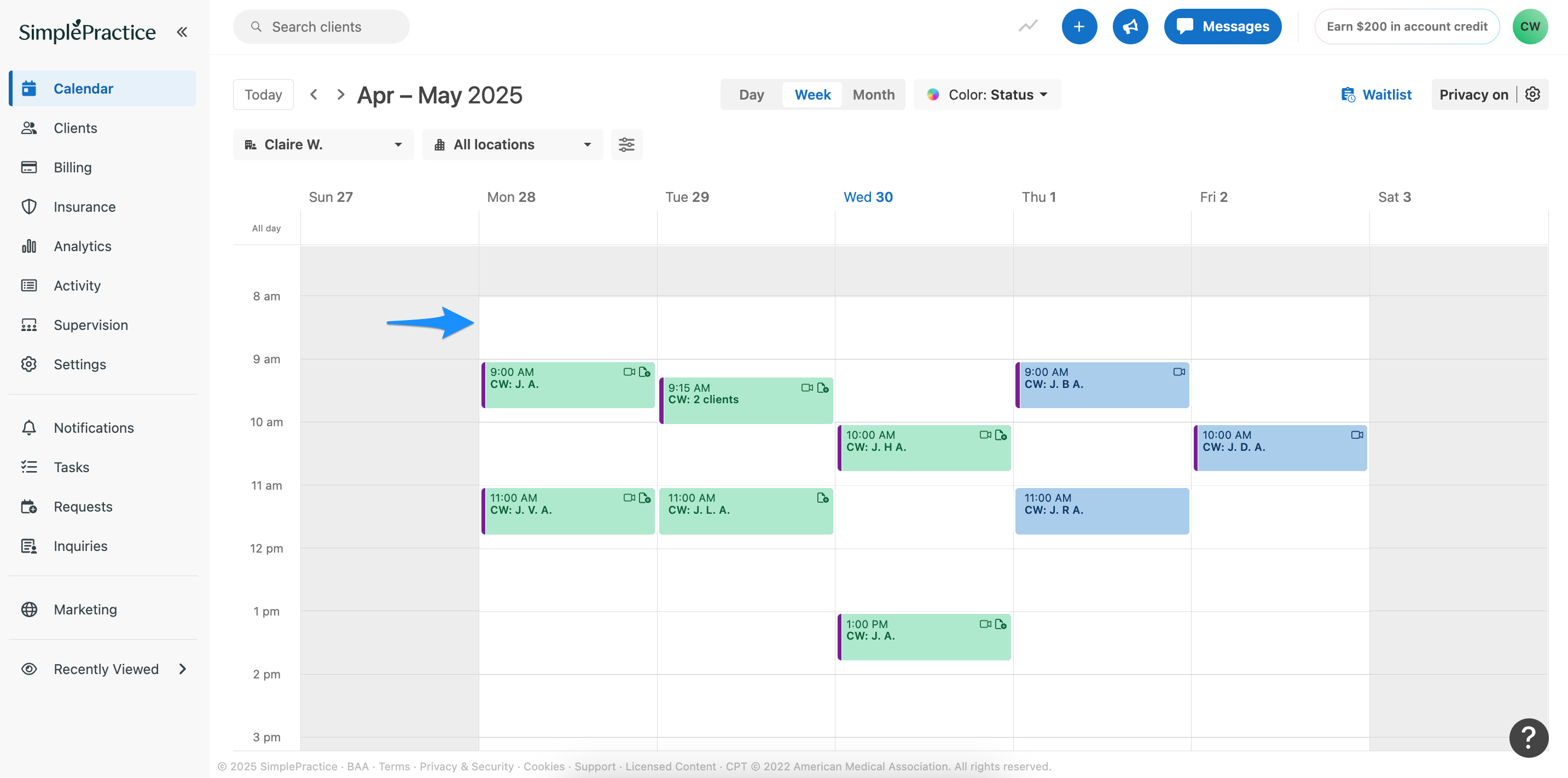This screenshot has height=778, width=1568.
Task: Switch to Month view
Action: 874,94
